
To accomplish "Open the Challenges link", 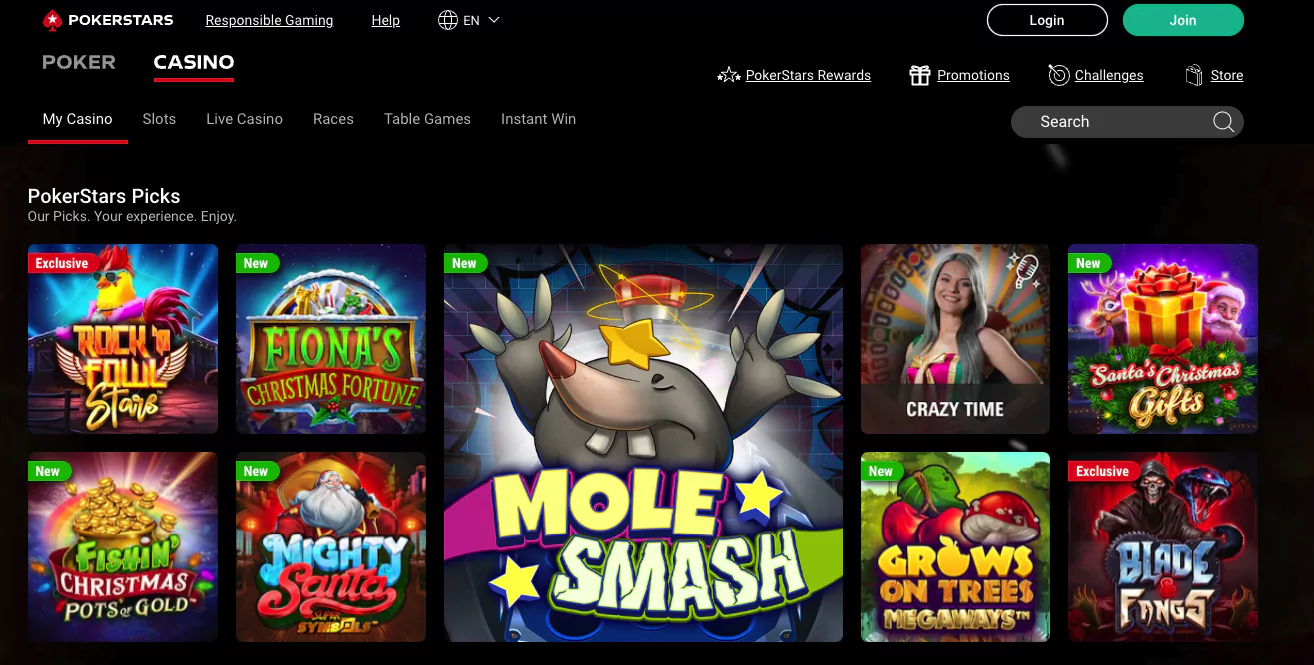I will click(x=1109, y=75).
